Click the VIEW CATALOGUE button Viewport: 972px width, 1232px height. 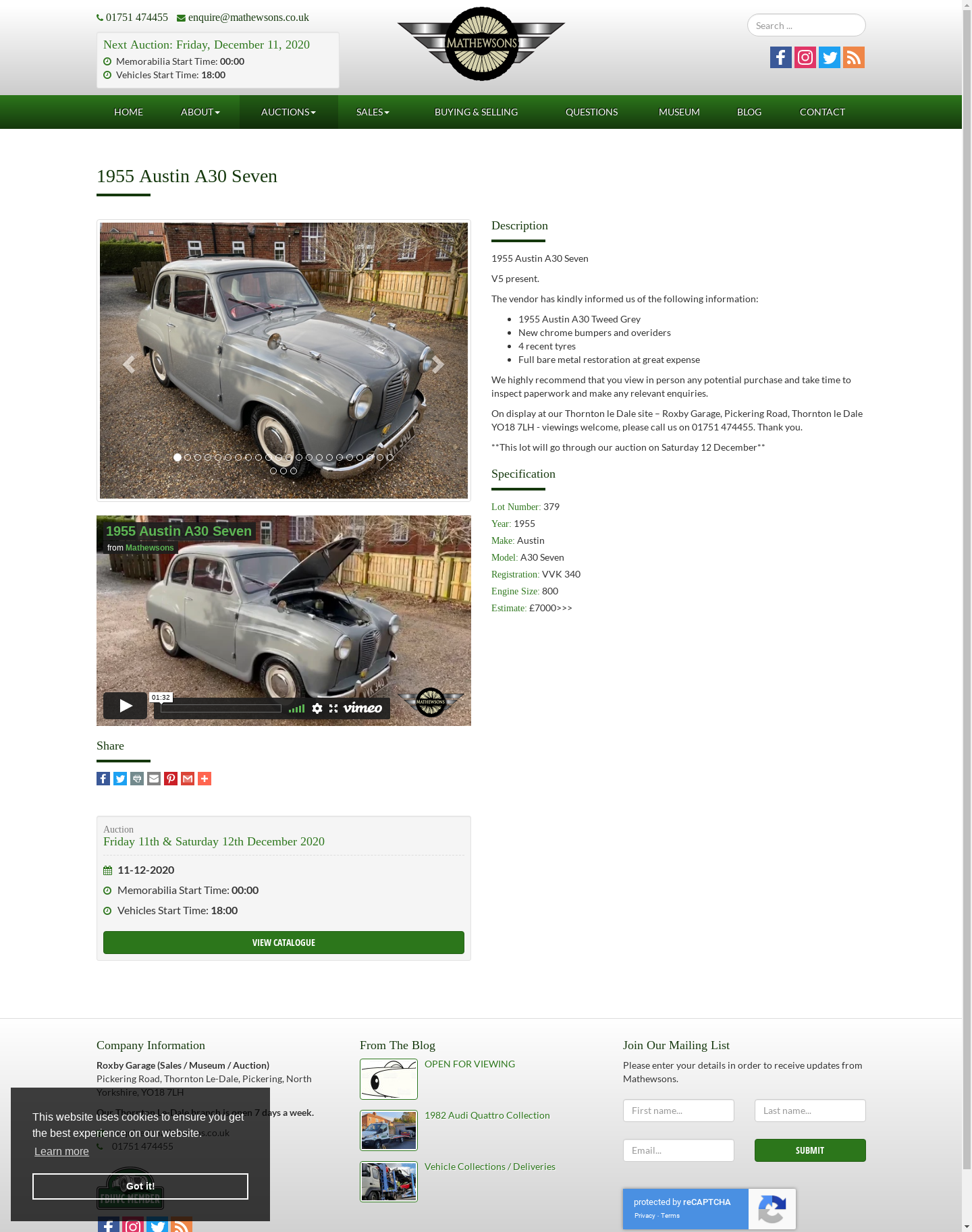[283, 943]
